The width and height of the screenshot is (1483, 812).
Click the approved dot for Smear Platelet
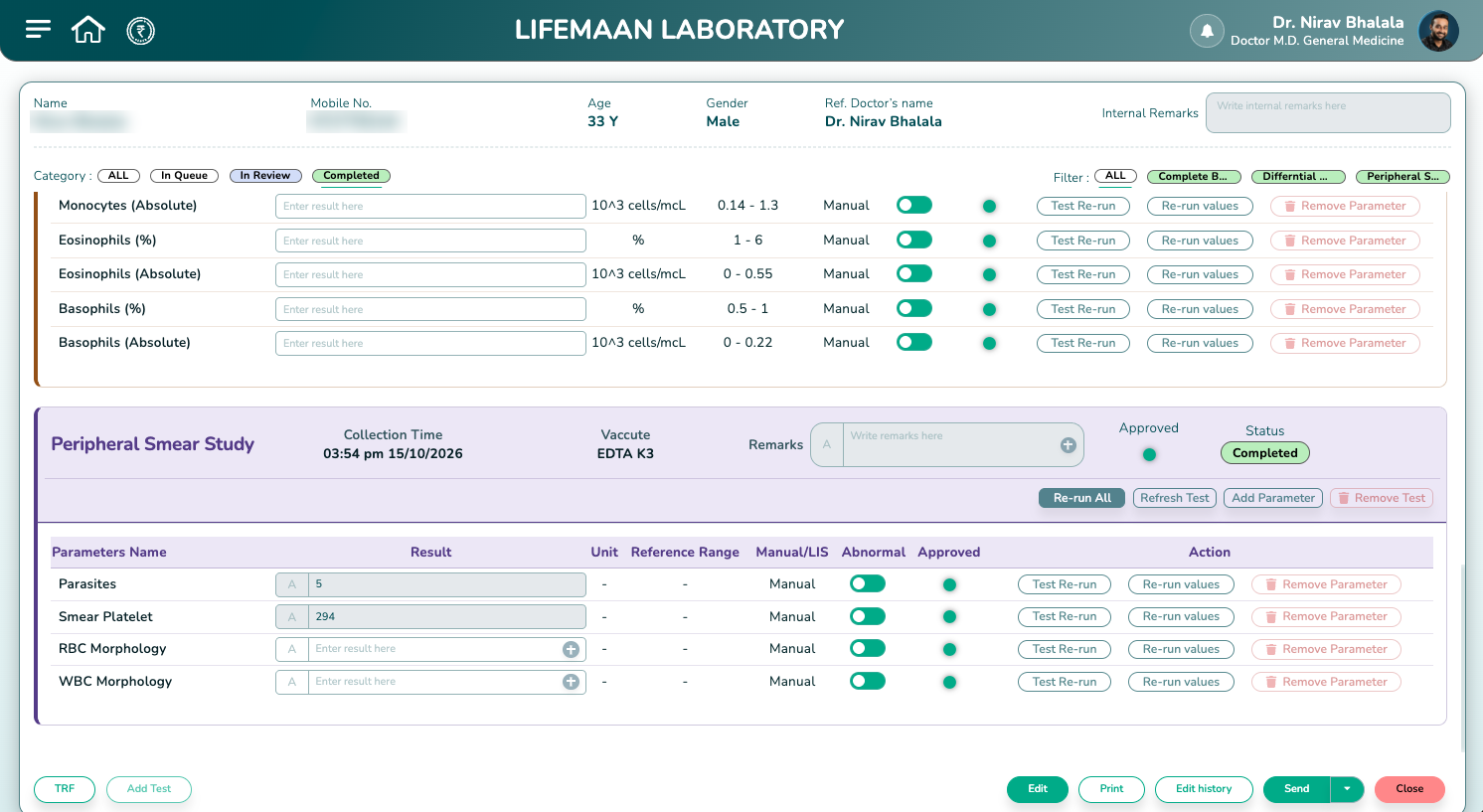[x=949, y=617]
